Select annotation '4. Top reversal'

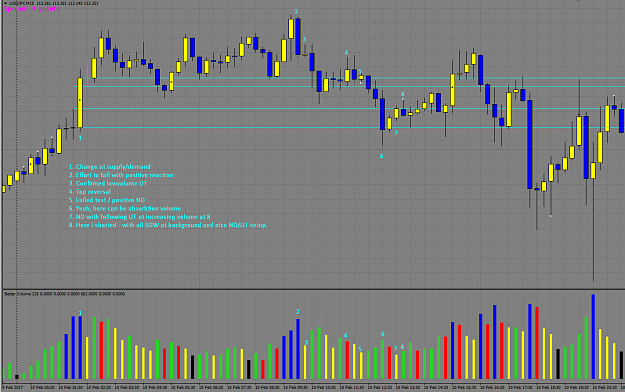coord(89,192)
